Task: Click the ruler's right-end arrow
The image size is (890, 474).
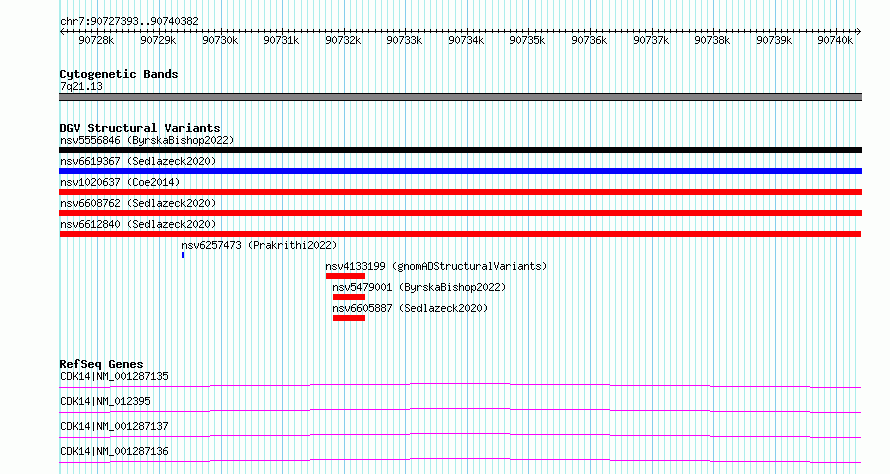Action: [859, 32]
